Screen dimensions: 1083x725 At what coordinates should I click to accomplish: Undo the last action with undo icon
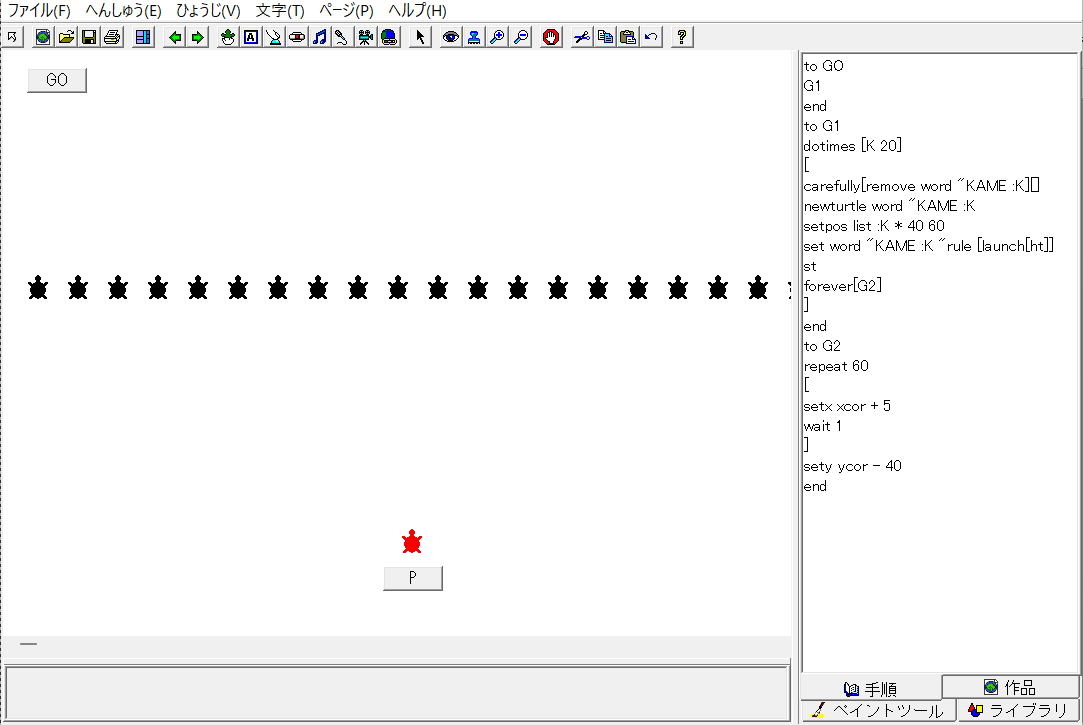click(x=651, y=37)
